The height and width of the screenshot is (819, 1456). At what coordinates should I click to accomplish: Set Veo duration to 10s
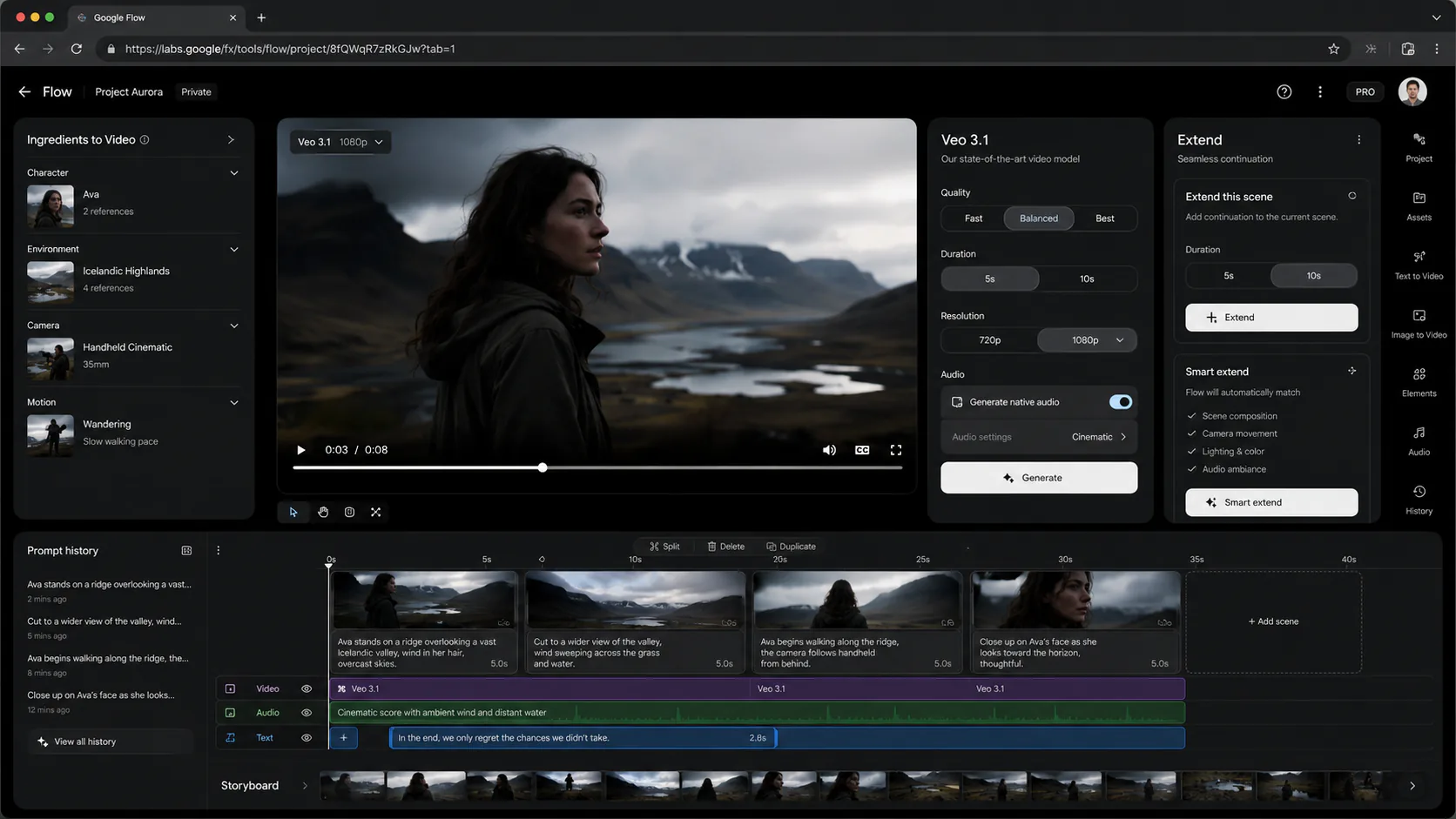(x=1087, y=279)
